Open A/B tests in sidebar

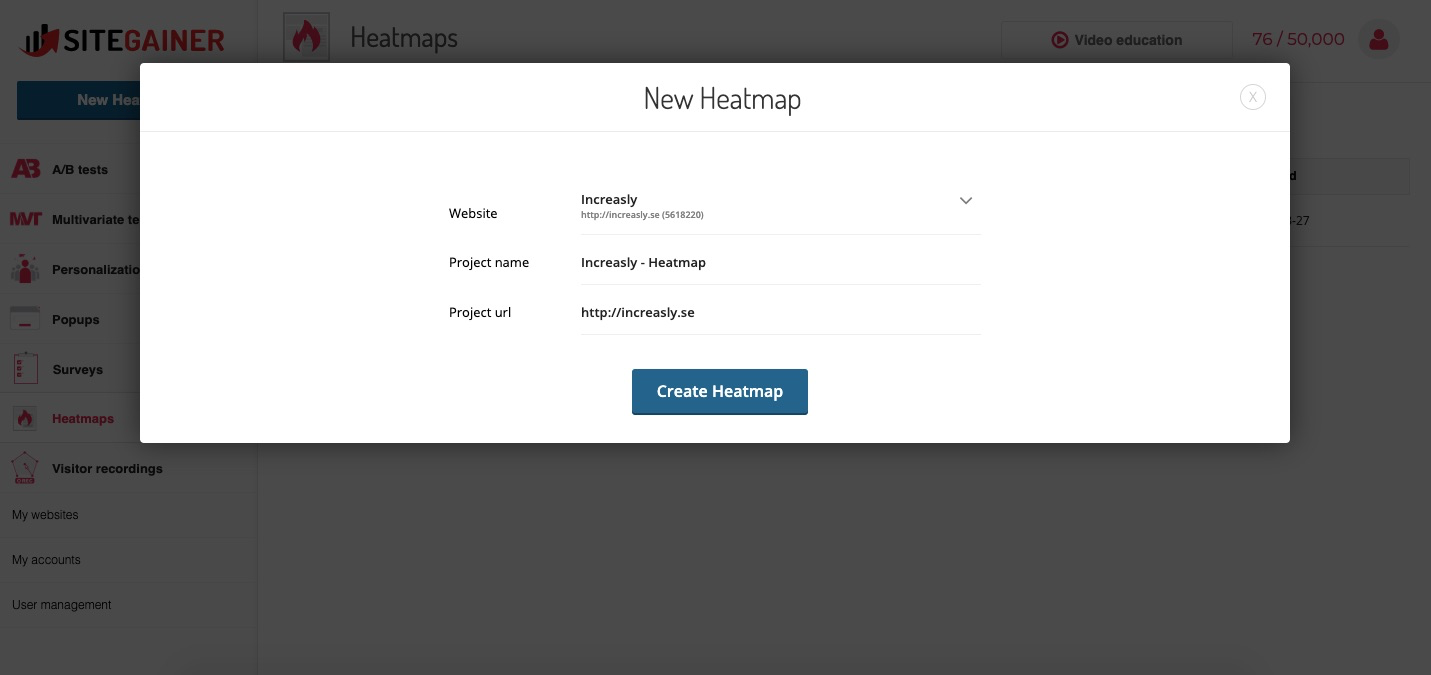(80, 169)
